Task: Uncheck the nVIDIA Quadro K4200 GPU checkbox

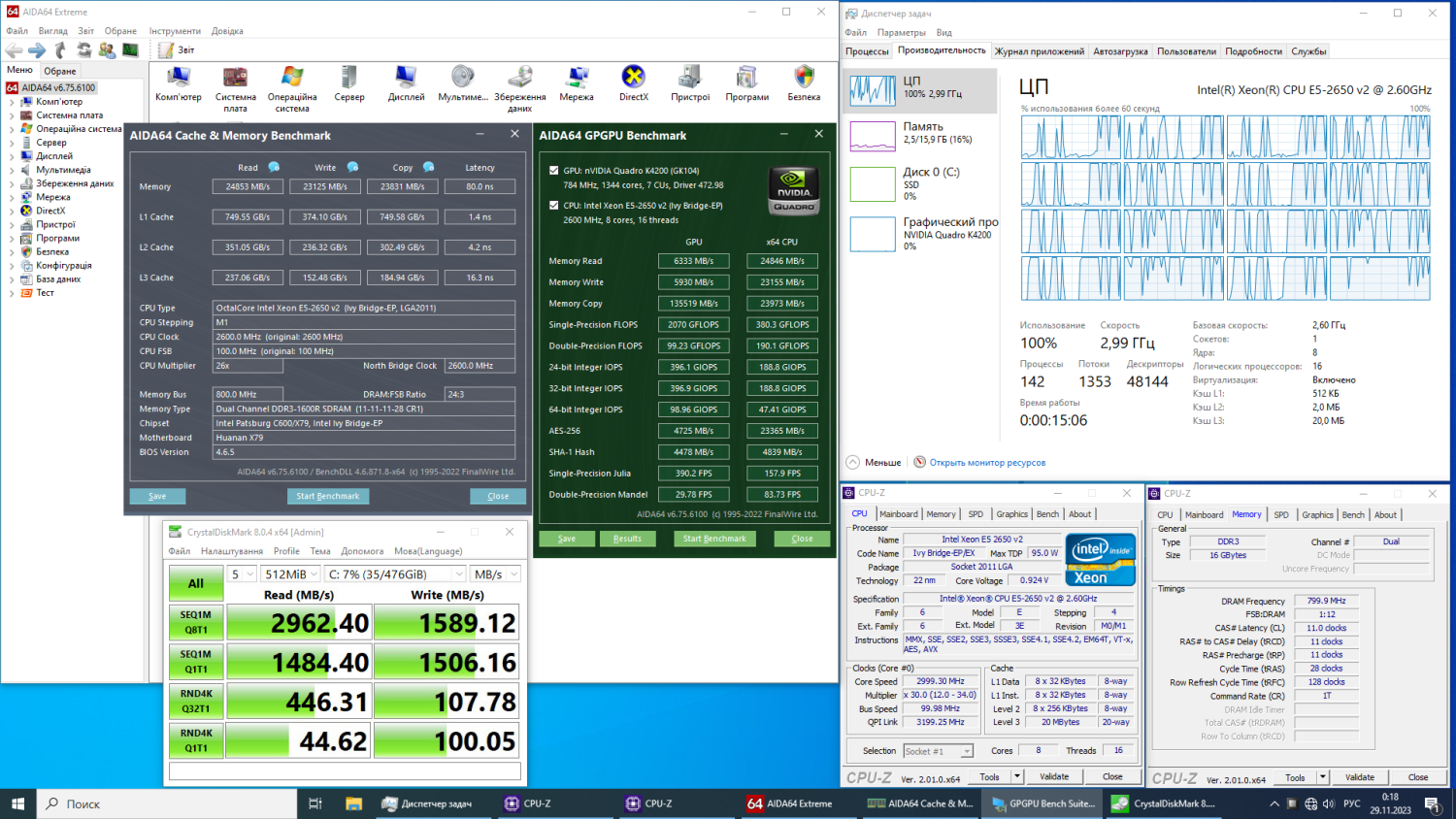Action: click(x=554, y=171)
